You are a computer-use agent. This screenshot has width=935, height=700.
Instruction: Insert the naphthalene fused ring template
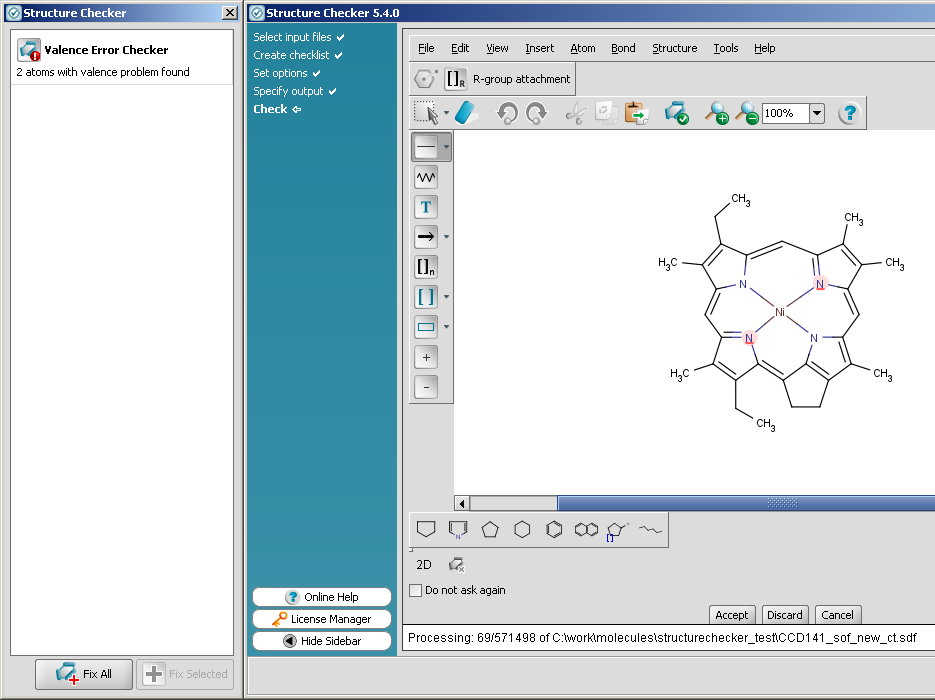point(586,529)
